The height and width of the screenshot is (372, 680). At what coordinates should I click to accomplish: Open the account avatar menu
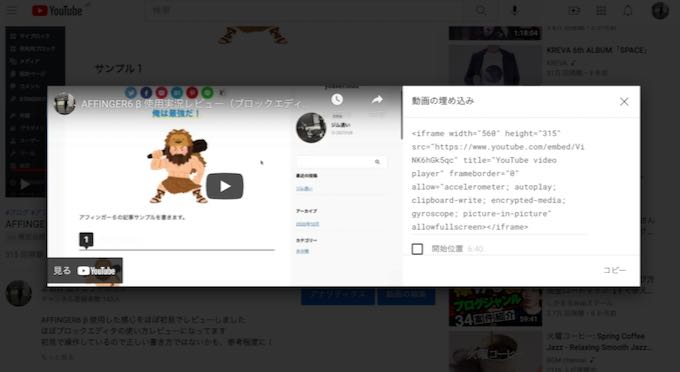(x=660, y=10)
